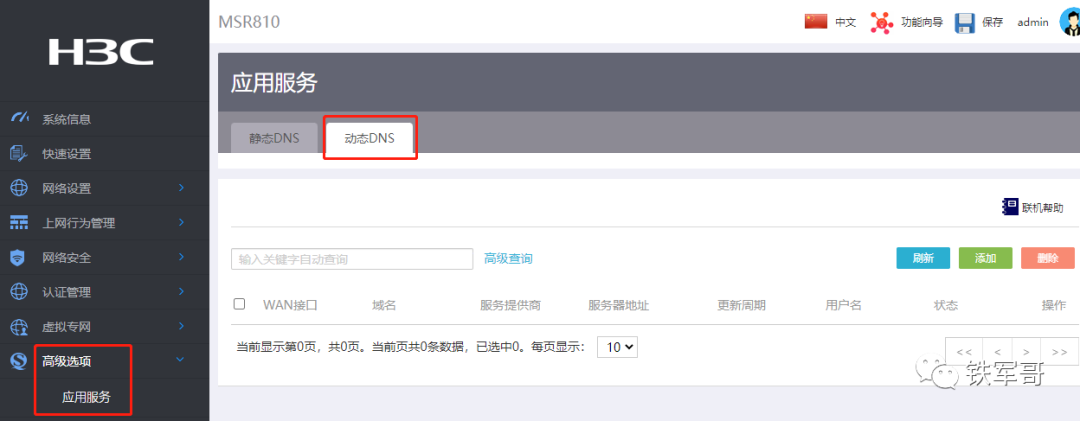Click the China flag language icon
Screen dimensions: 1080x421
pyautogui.click(x=816, y=22)
